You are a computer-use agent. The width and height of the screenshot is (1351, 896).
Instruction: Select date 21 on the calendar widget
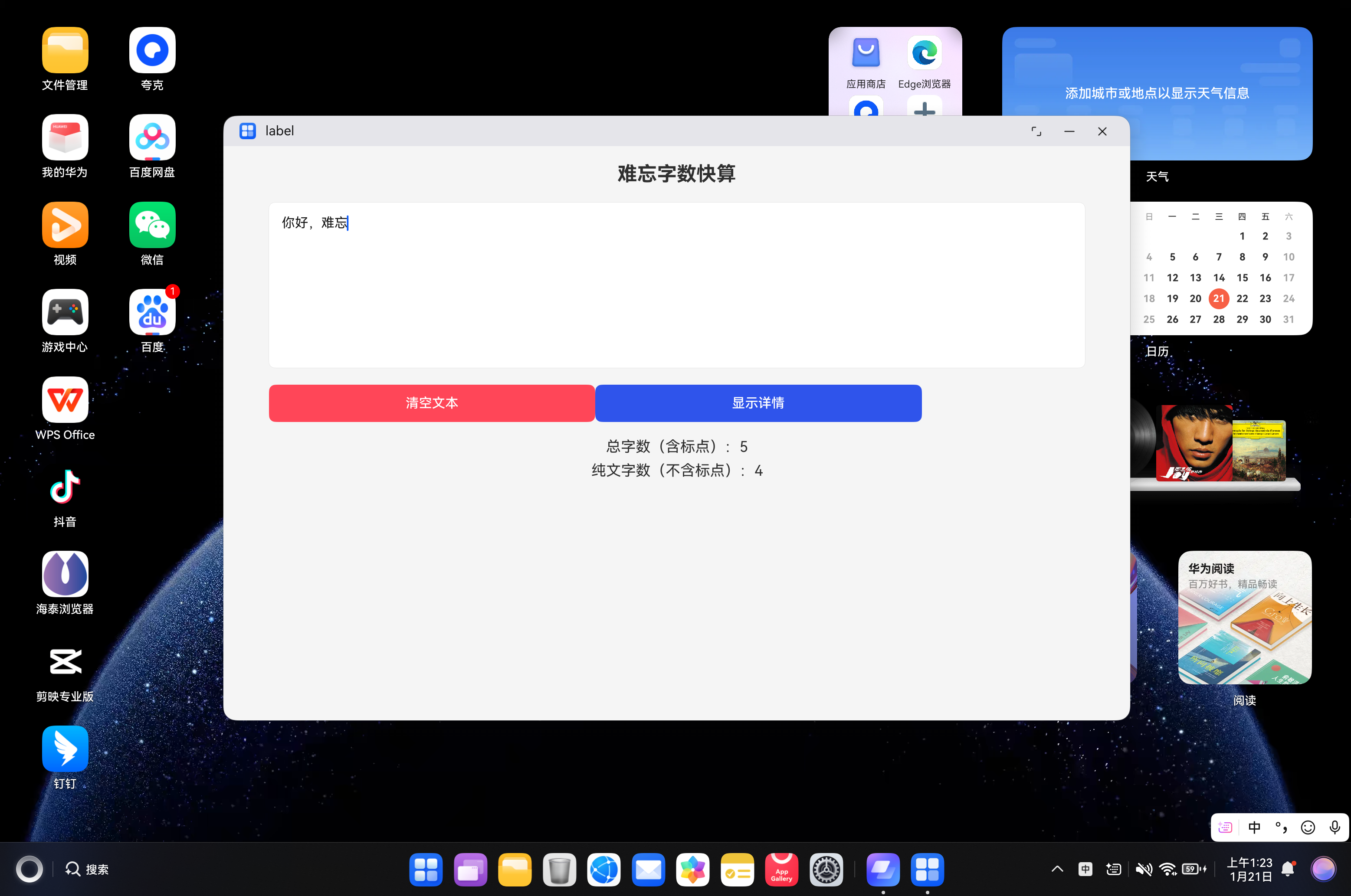click(x=1218, y=298)
